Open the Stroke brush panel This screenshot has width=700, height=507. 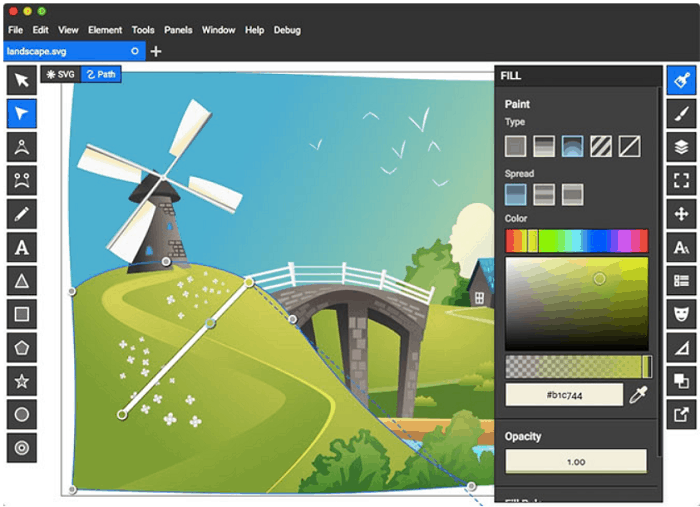pyautogui.click(x=681, y=113)
